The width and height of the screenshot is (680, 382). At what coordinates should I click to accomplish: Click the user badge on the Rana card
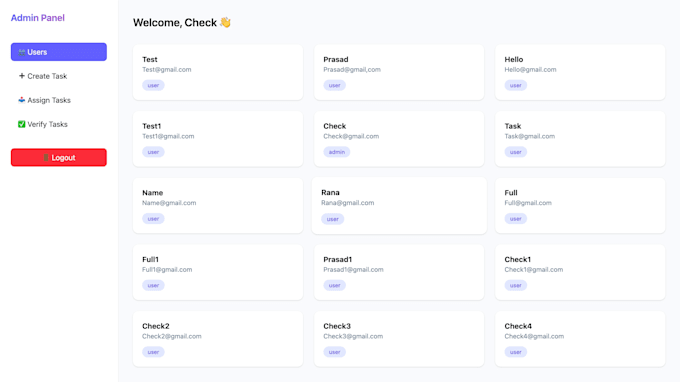pyautogui.click(x=333, y=219)
